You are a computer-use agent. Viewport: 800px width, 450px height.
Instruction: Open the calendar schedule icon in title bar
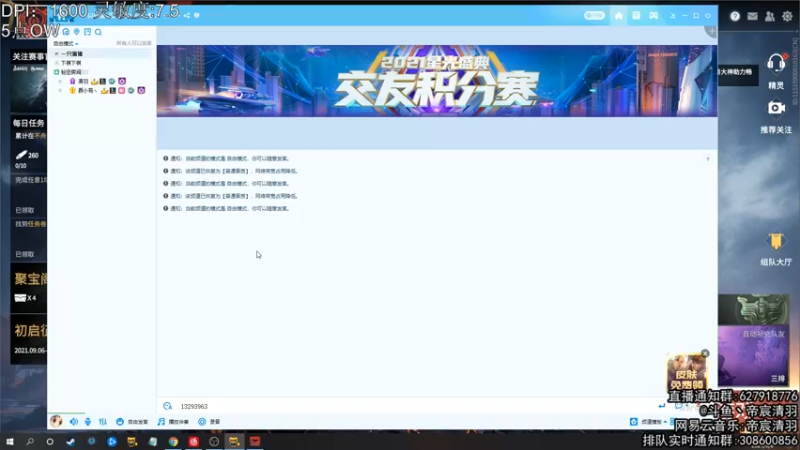(x=636, y=16)
